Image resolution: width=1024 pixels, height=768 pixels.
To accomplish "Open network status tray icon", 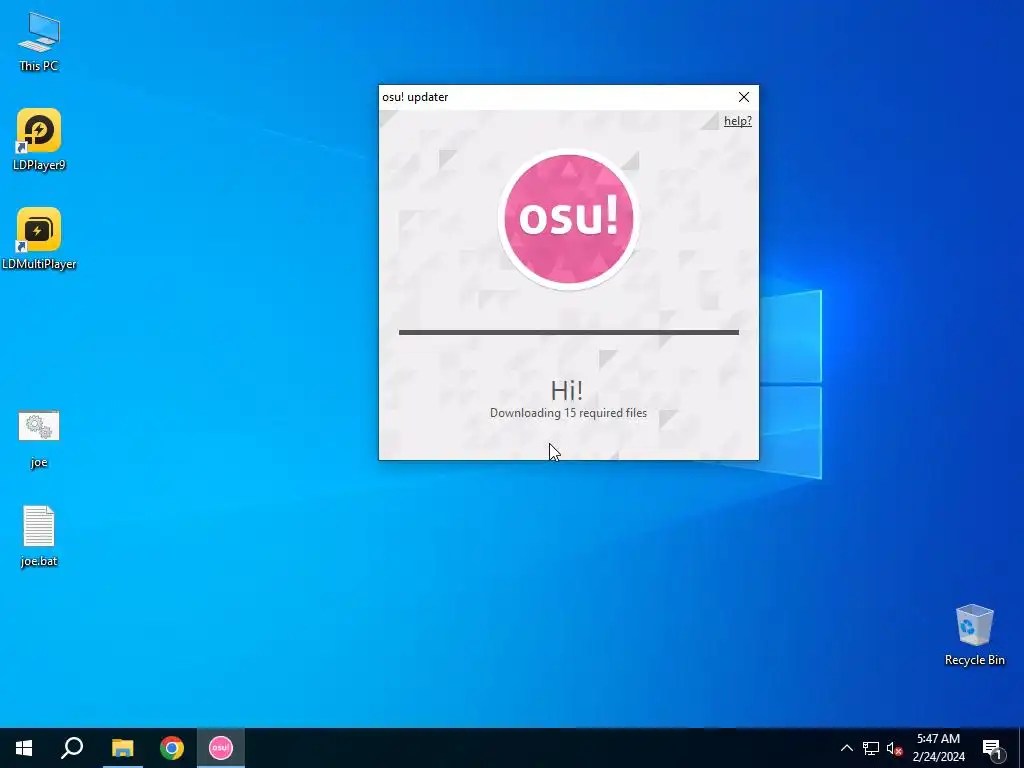I will click(x=871, y=748).
